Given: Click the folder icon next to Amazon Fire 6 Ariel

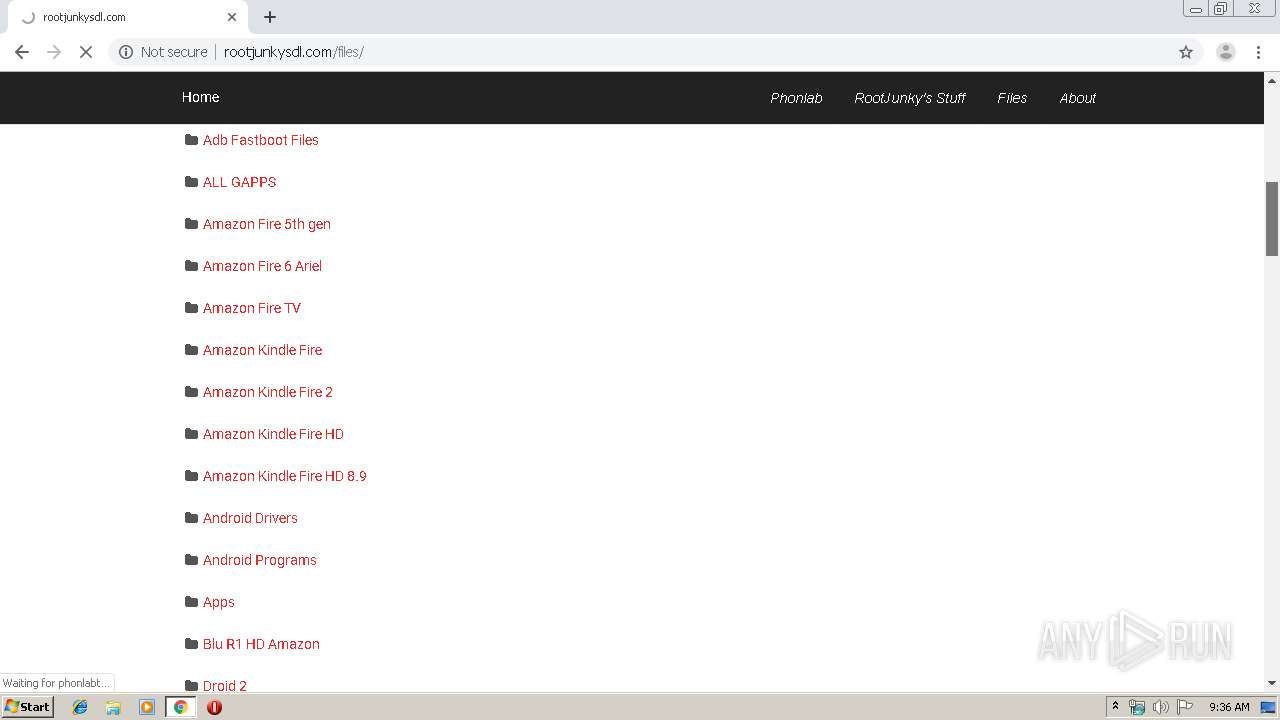Looking at the screenshot, I should point(191,266).
